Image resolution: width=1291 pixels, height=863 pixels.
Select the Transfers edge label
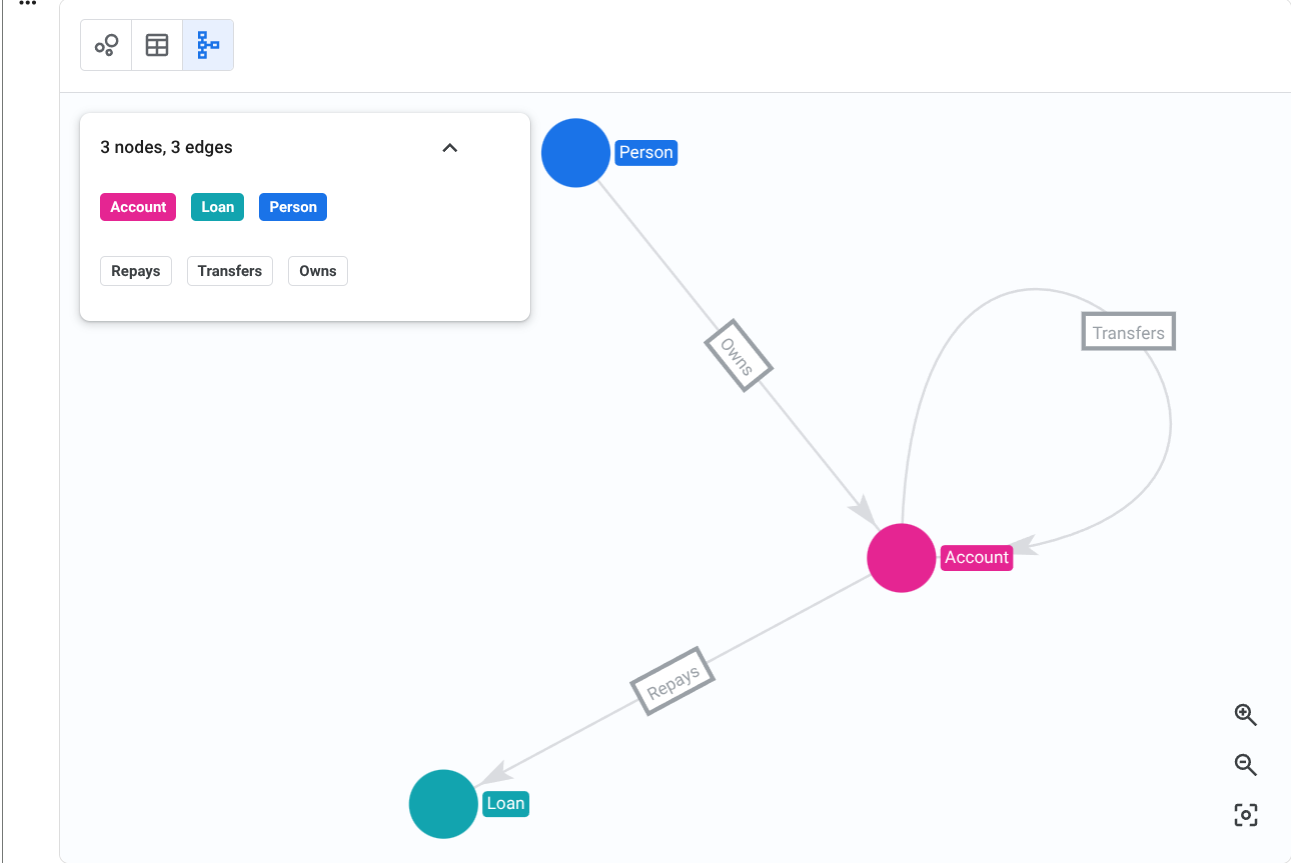(1128, 331)
